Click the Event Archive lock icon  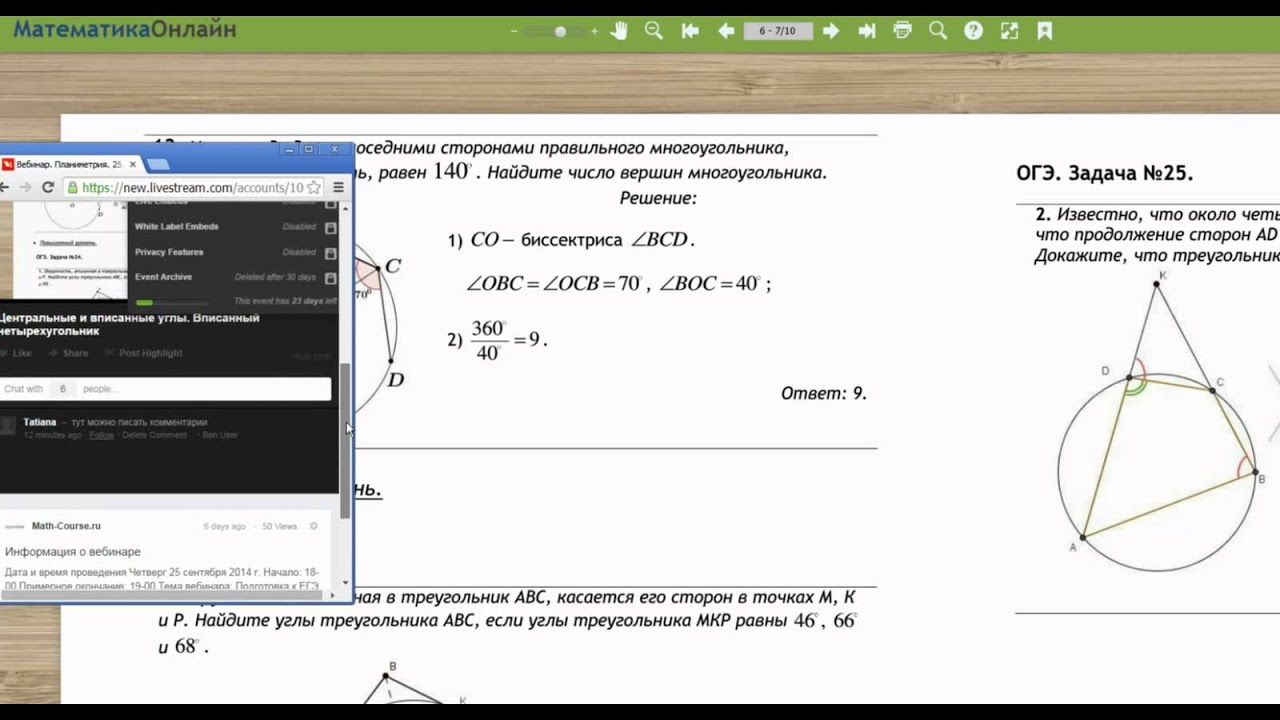point(331,277)
